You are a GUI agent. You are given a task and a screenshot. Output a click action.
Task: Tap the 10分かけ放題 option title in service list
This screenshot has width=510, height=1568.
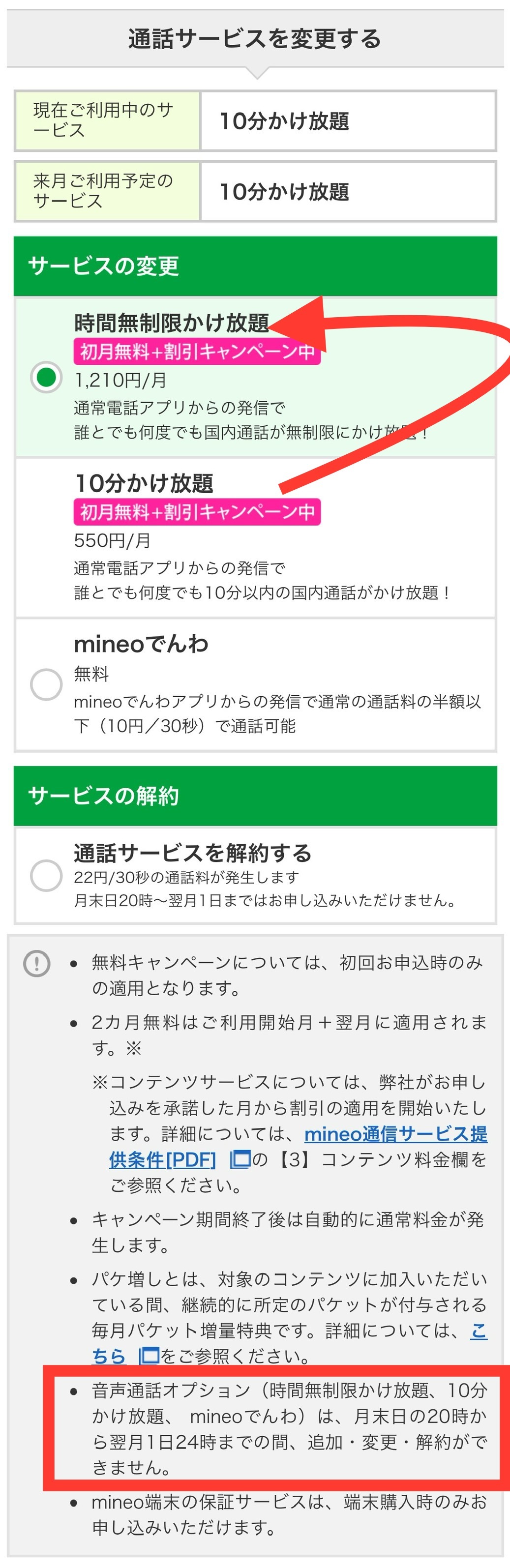144,483
